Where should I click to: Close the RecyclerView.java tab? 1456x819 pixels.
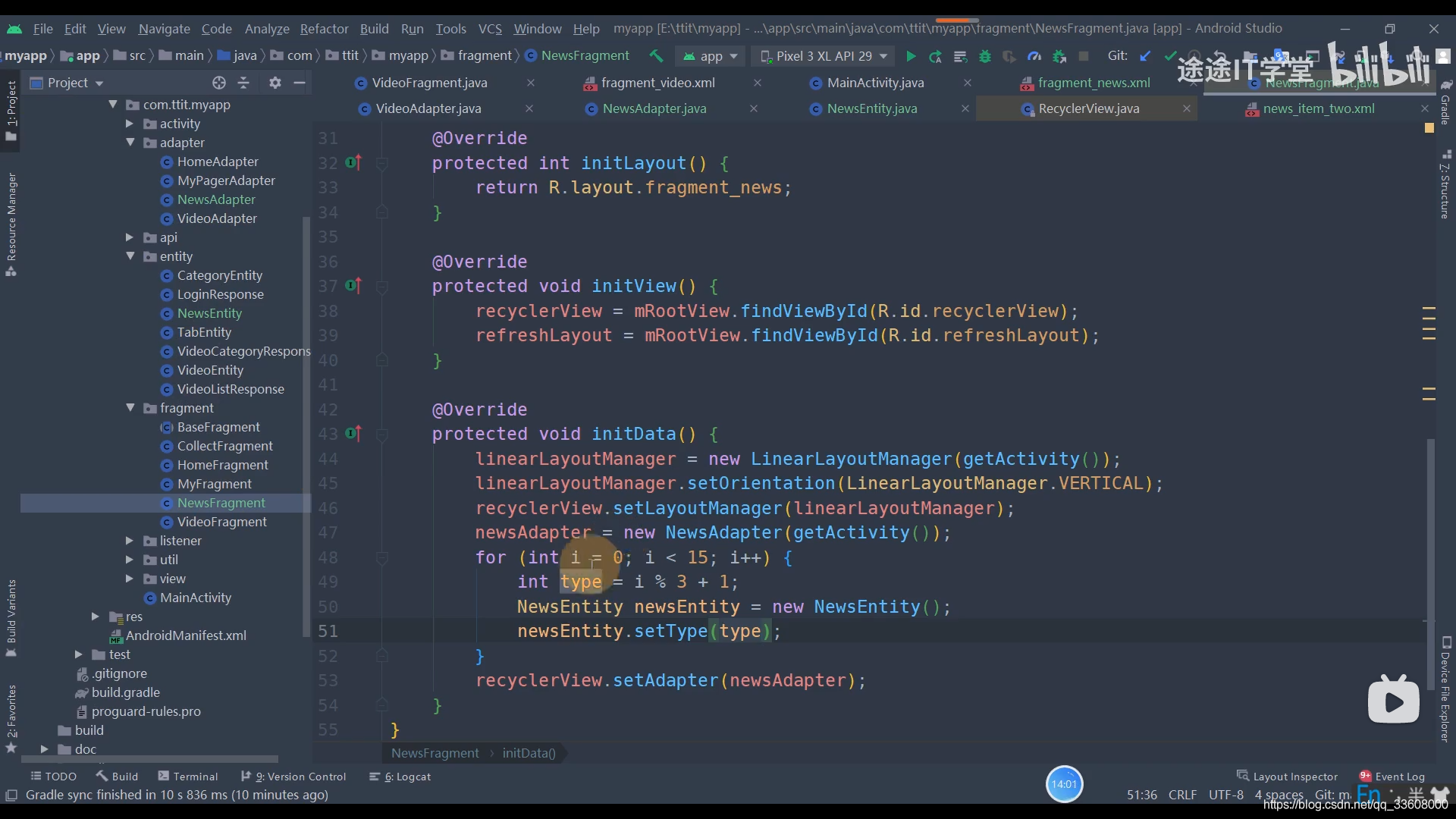1186,108
